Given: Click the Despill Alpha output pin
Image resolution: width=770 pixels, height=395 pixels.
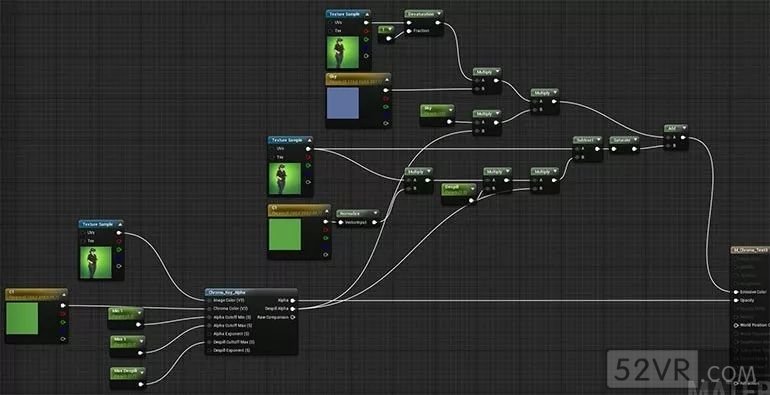Looking at the screenshot, I should pyautogui.click(x=293, y=309).
